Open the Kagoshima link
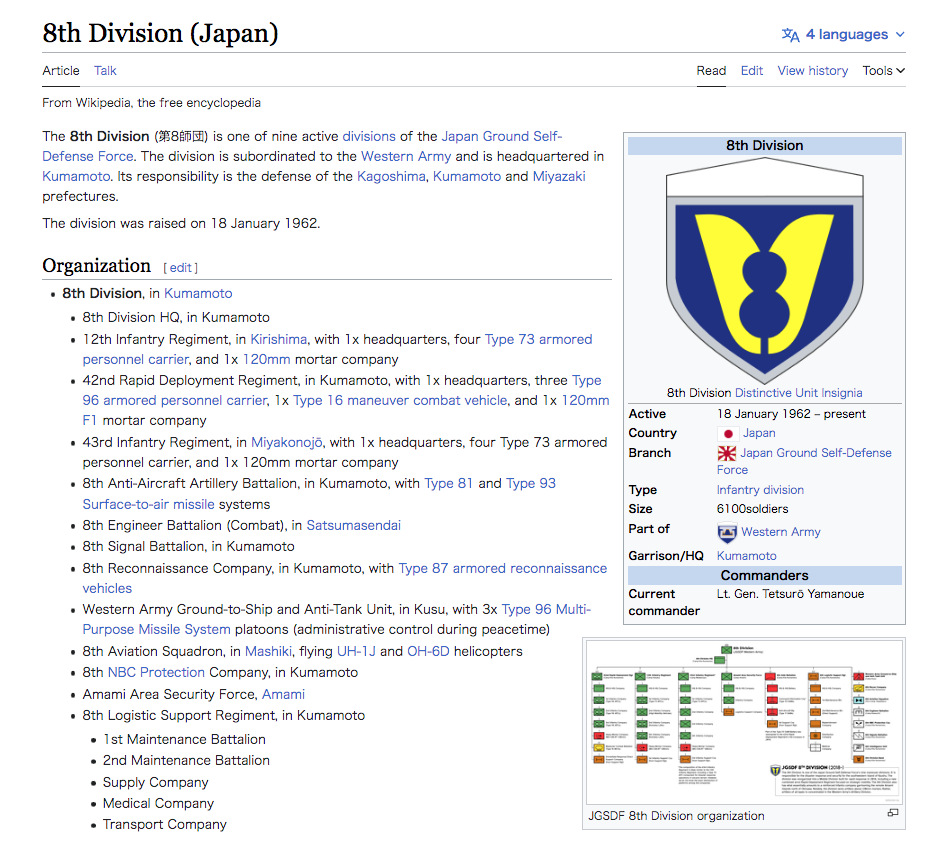Image resolution: width=952 pixels, height=848 pixels. tap(391, 177)
